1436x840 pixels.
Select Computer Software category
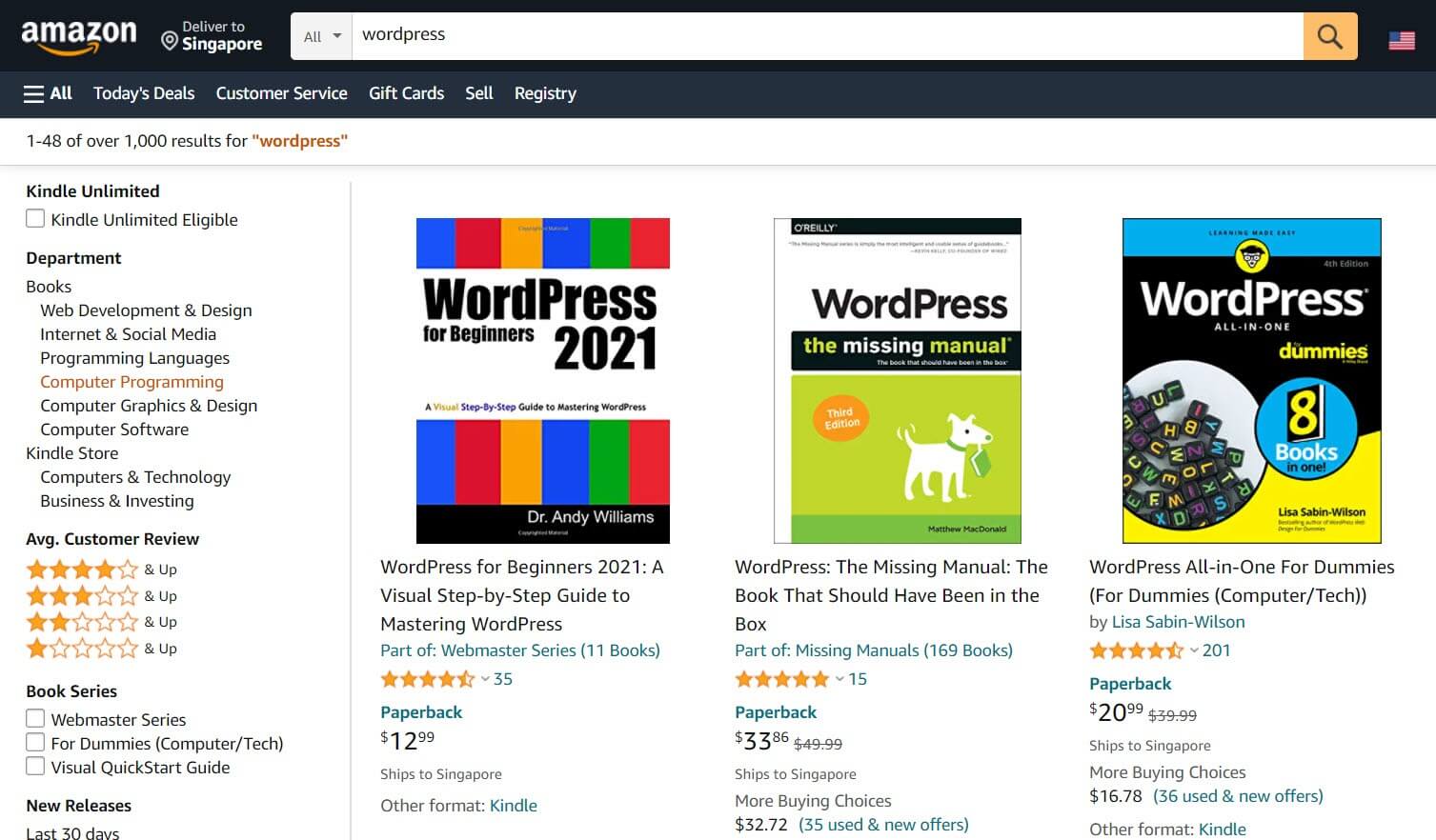(x=114, y=430)
